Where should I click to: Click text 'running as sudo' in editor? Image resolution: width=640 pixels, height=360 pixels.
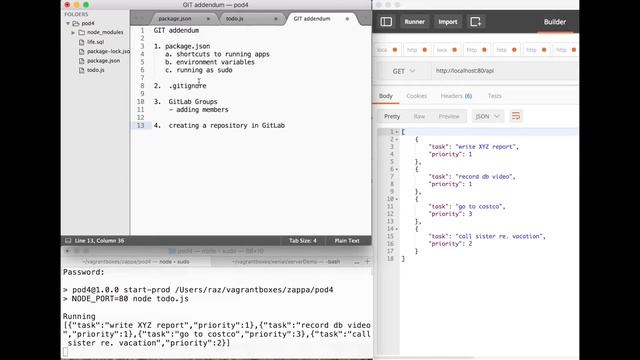pos(204,70)
